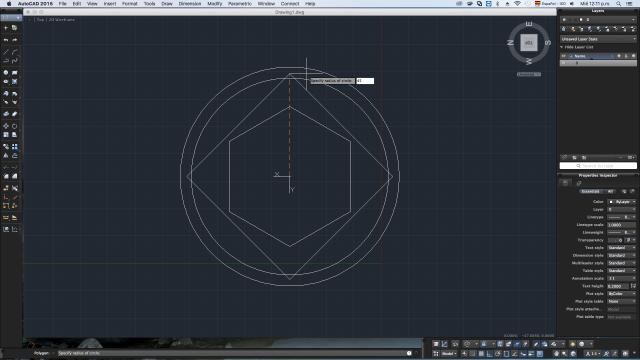This screenshot has height=360, width=640.
Task: Open the current layer dropdown atop the Layers panel
Action: coord(598,19)
